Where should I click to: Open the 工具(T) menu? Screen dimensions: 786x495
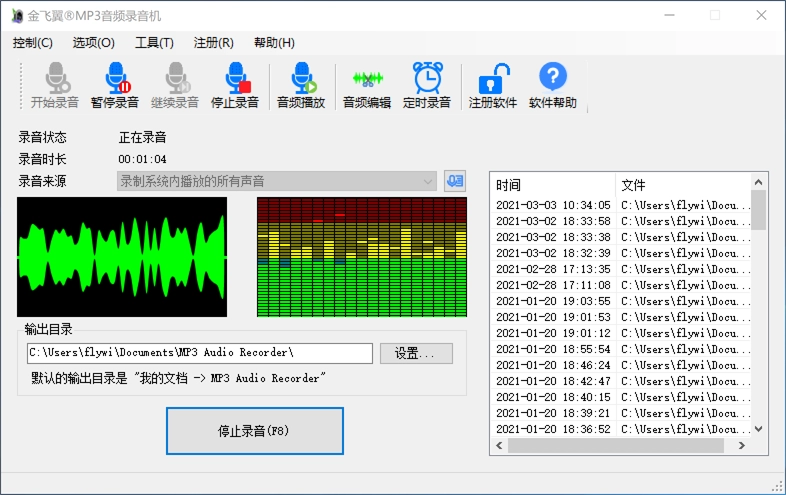pyautogui.click(x=154, y=43)
